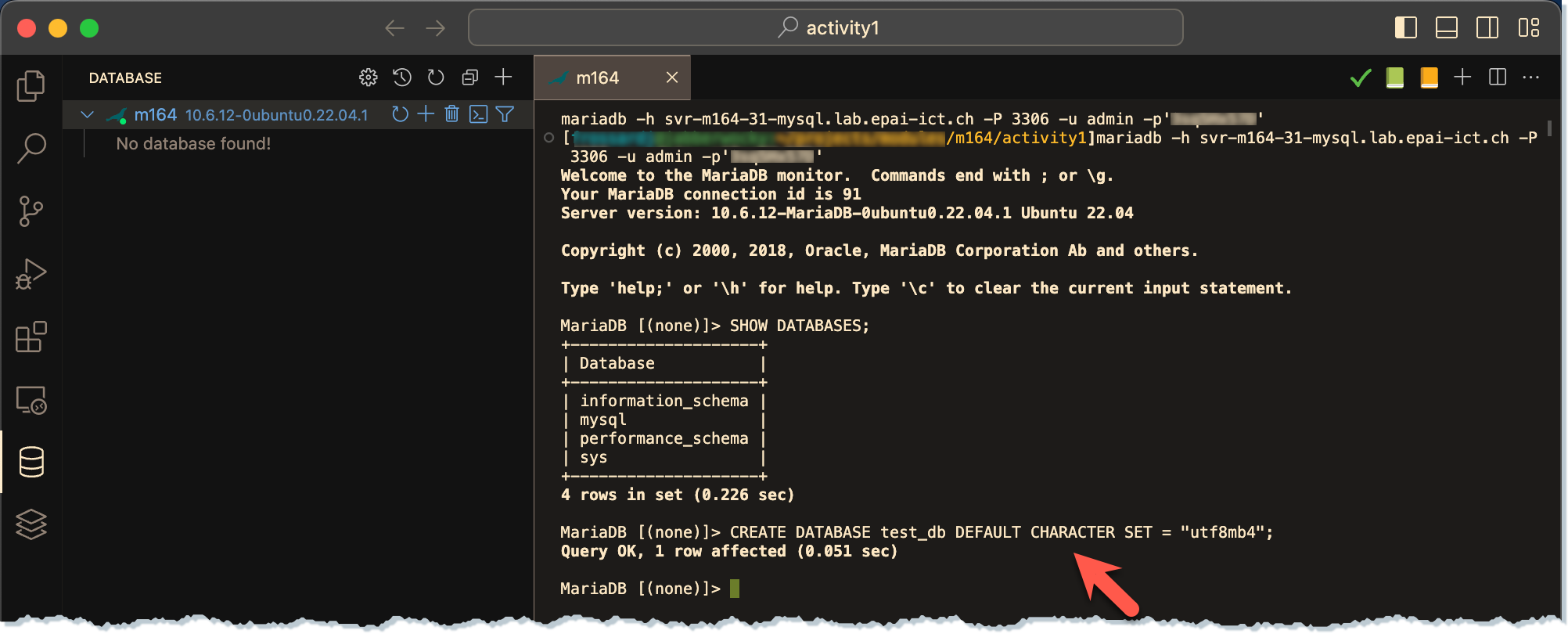Click the 'SHOW DATABASES;' command text

(800, 326)
